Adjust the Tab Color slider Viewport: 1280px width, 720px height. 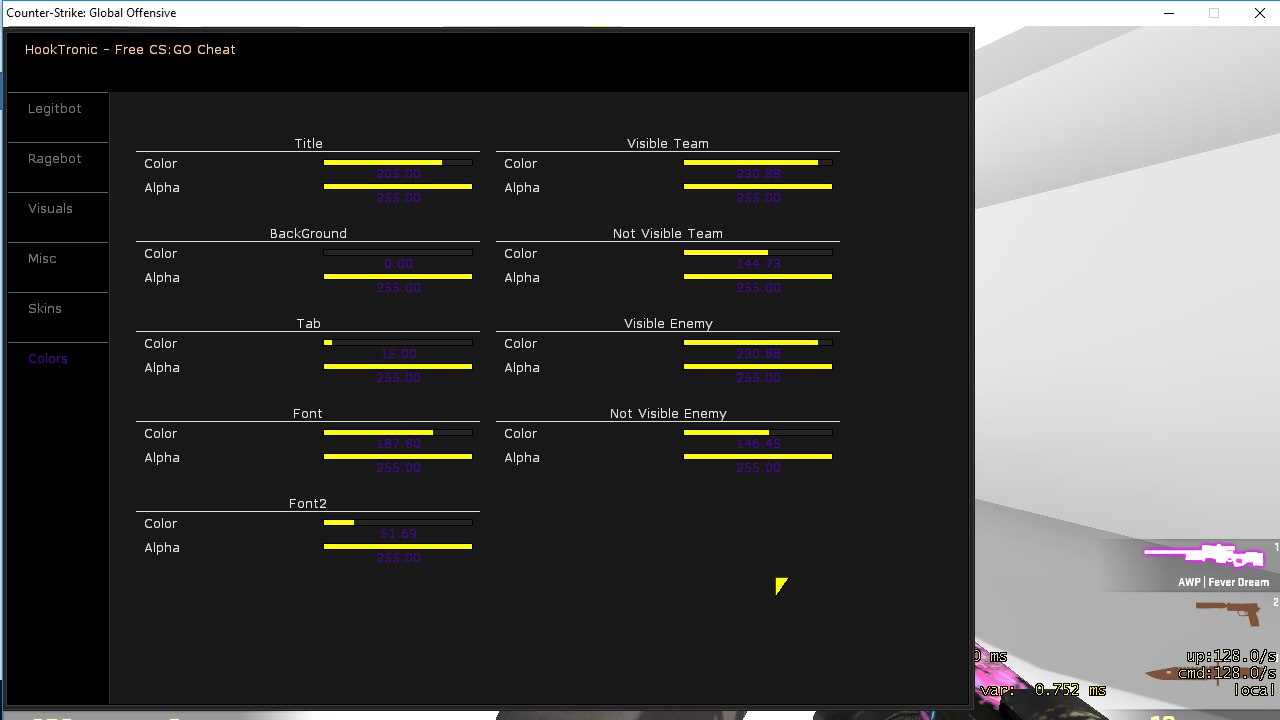pyautogui.click(x=398, y=342)
